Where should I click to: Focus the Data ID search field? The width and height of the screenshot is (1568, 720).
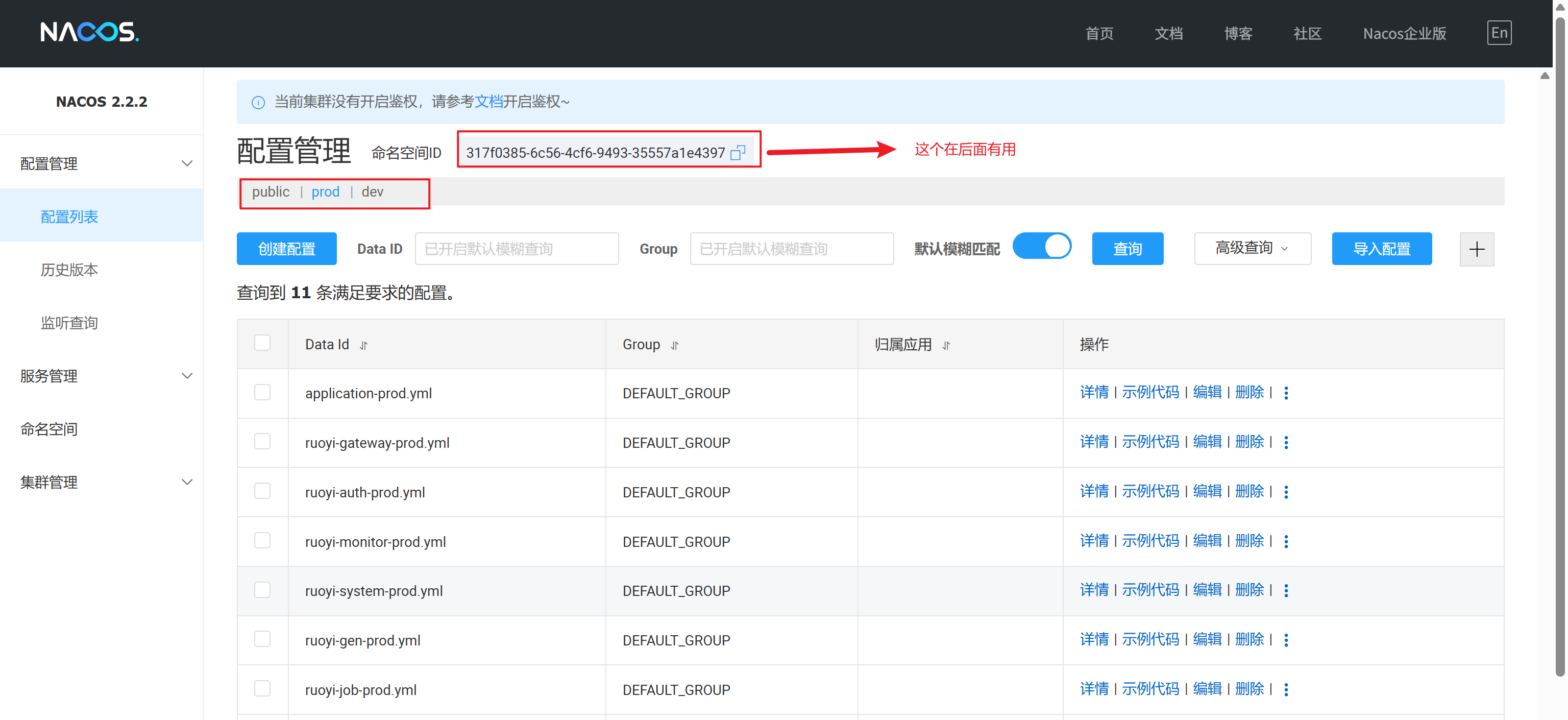(516, 249)
